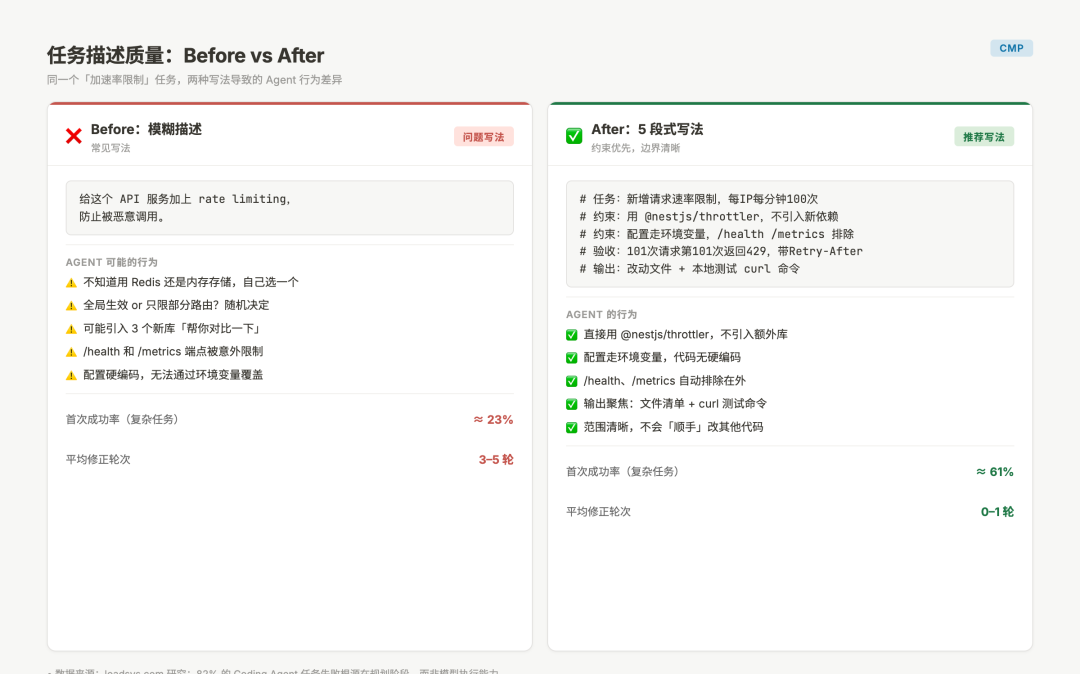This screenshot has height=674, width=1080.
Task: Click green check beside 范围清晰，不会「顺手」
Action: tap(572, 428)
